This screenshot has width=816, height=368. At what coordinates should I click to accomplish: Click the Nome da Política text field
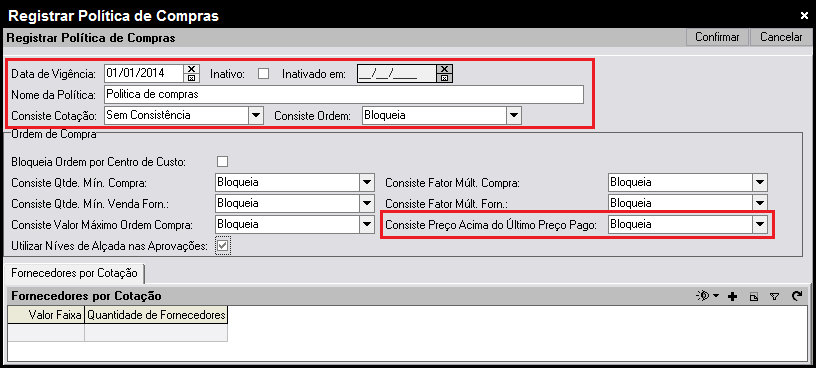(343, 95)
